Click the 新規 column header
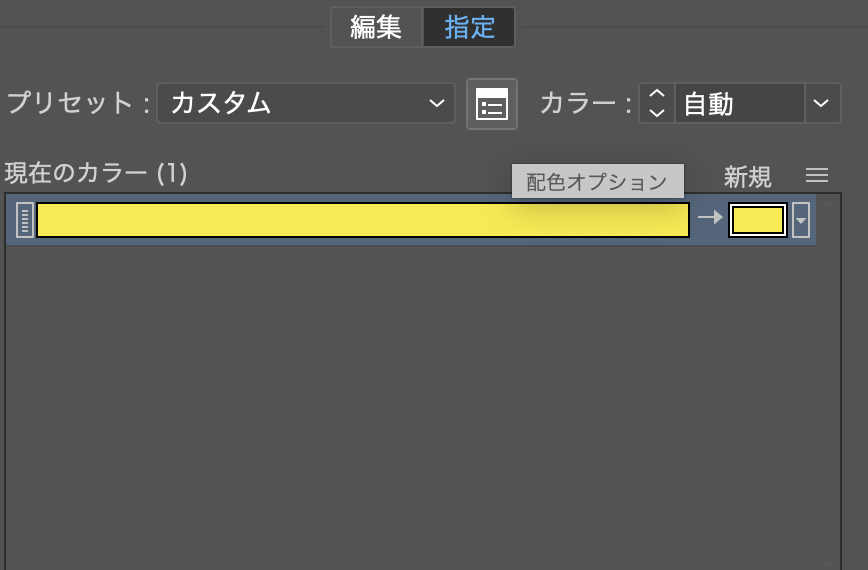This screenshot has width=868, height=570. (747, 177)
